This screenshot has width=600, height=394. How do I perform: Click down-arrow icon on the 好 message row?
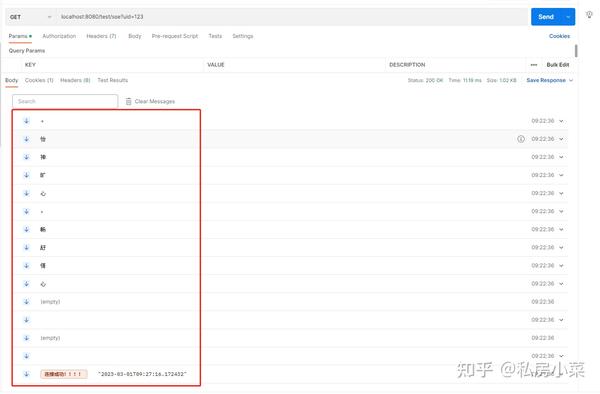tap(26, 247)
